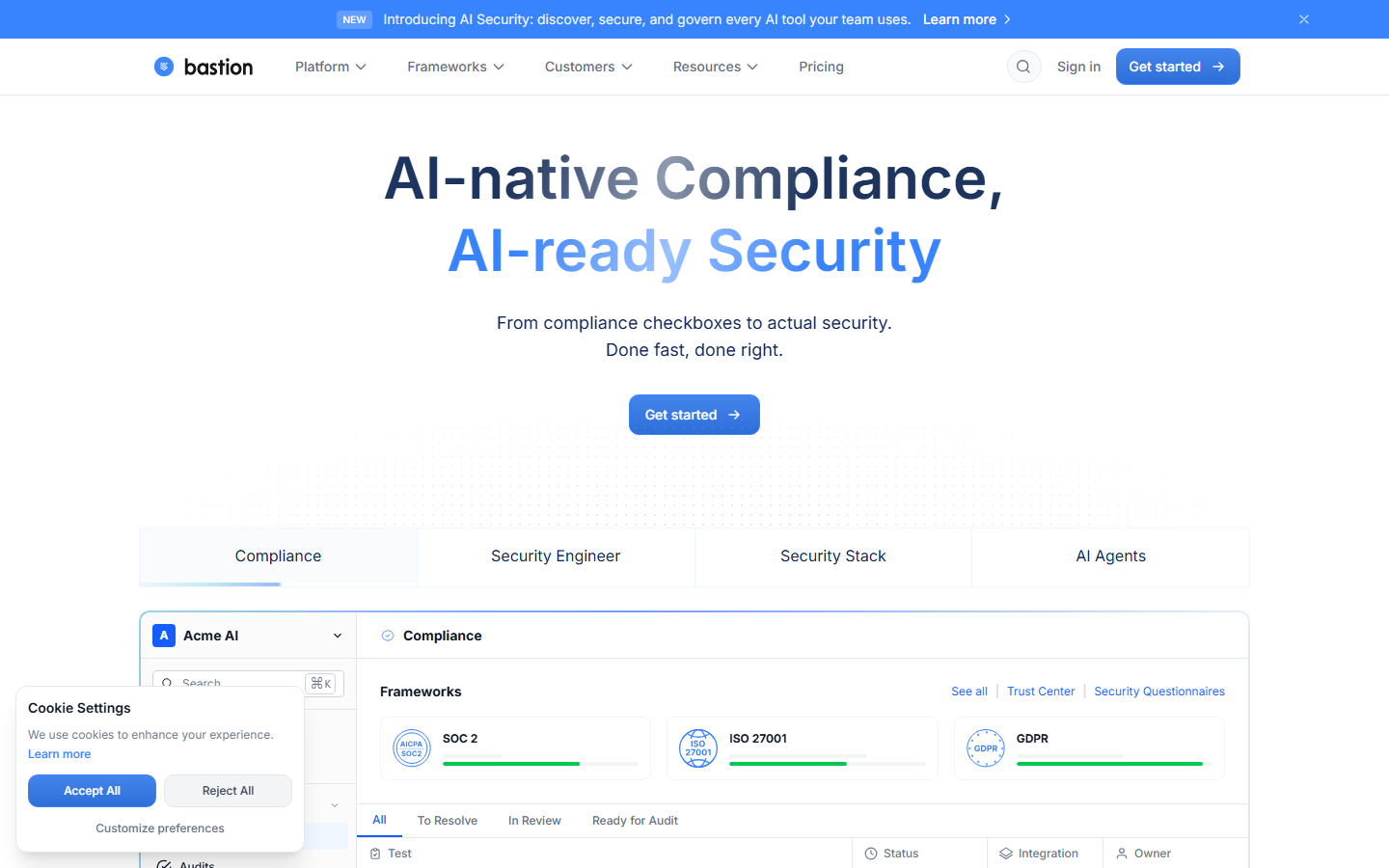The image size is (1389, 868).
Task: Reject All cookies
Action: tap(228, 791)
